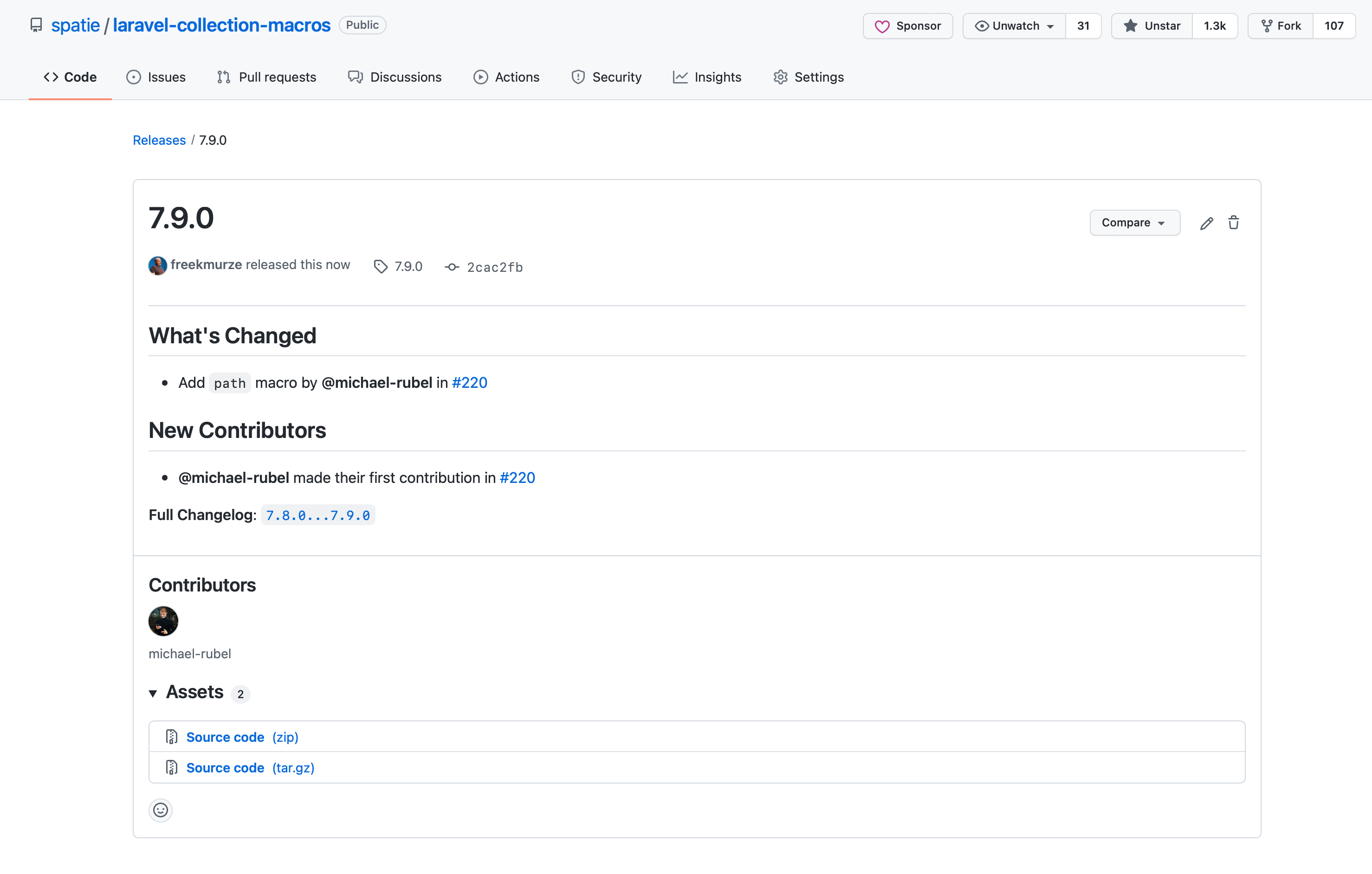Click the tar.gz file icon for Source code
Screen dimensions: 1372x874
click(x=172, y=767)
